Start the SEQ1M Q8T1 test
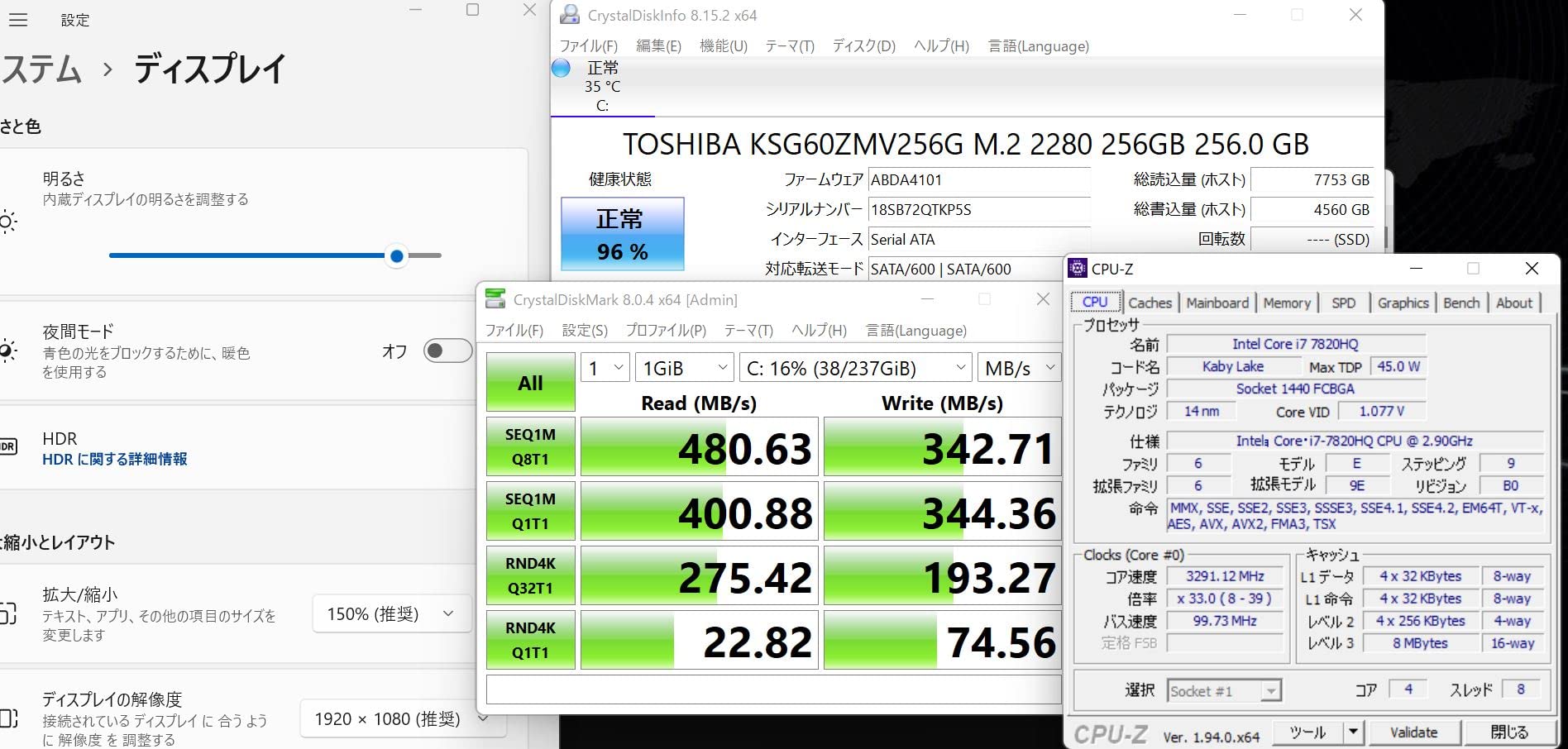 (x=530, y=446)
